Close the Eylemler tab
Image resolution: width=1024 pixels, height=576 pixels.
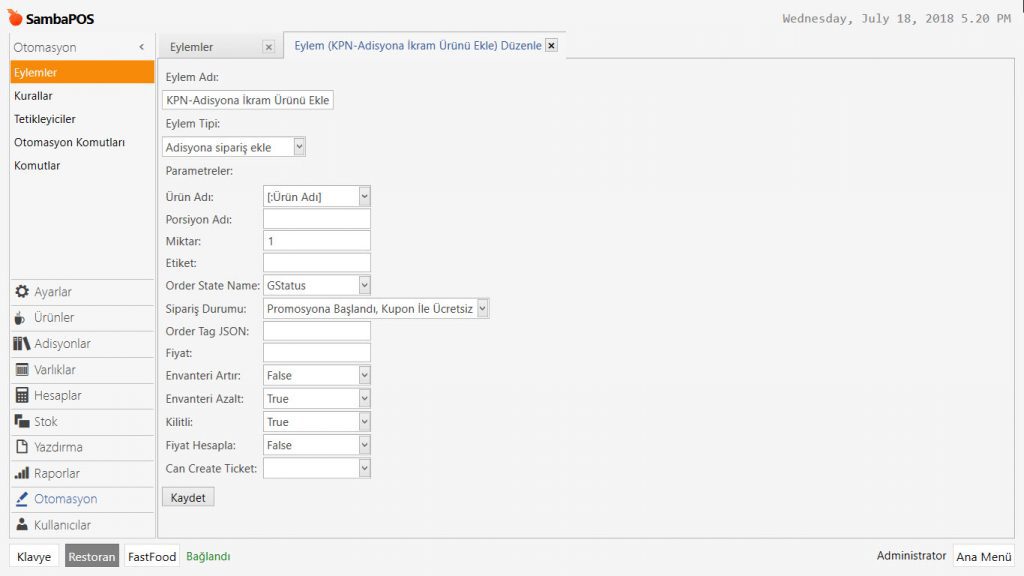pos(268,47)
